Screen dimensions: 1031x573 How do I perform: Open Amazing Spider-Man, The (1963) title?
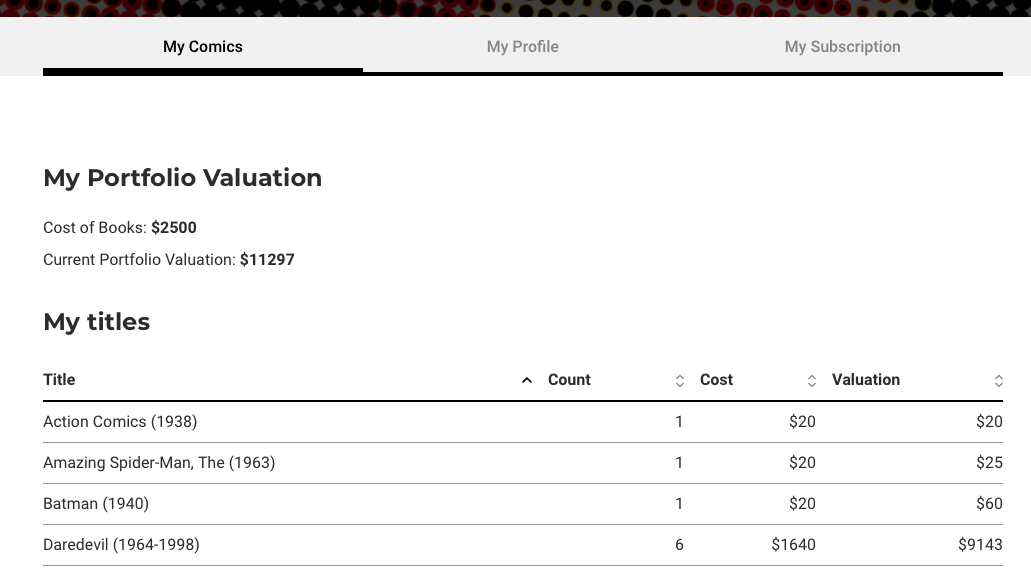(x=159, y=462)
